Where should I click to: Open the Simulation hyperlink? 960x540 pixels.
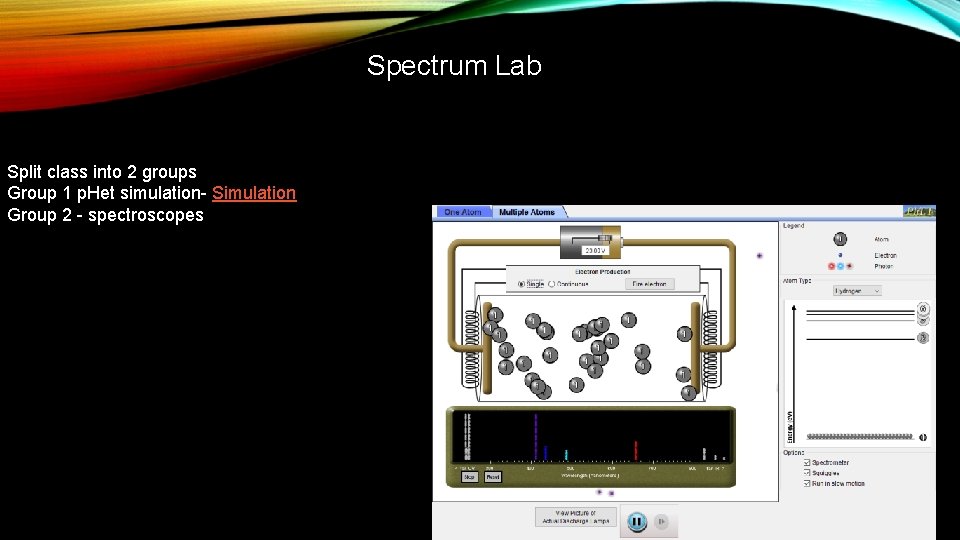[254, 193]
